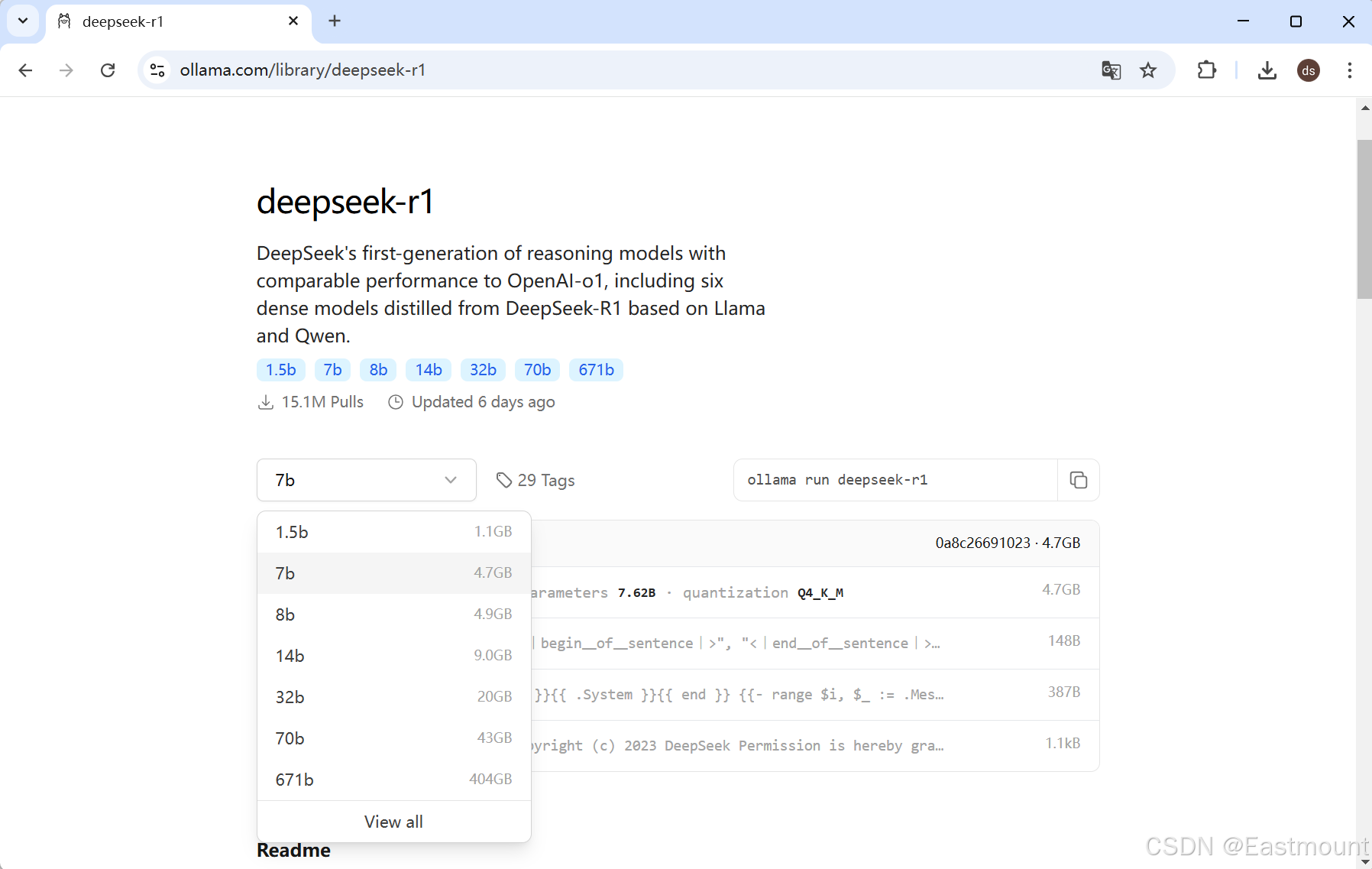Select 7b 4.7GB from dropdown list
The width and height of the screenshot is (1372, 869).
[x=393, y=573]
